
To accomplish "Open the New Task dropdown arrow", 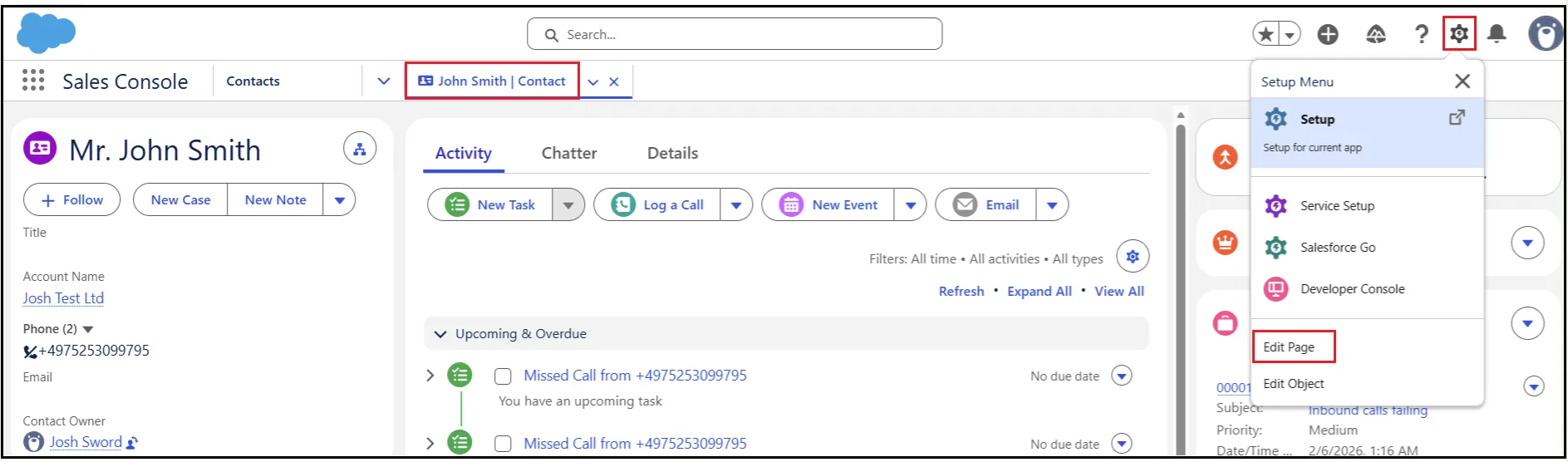I will pos(568,204).
